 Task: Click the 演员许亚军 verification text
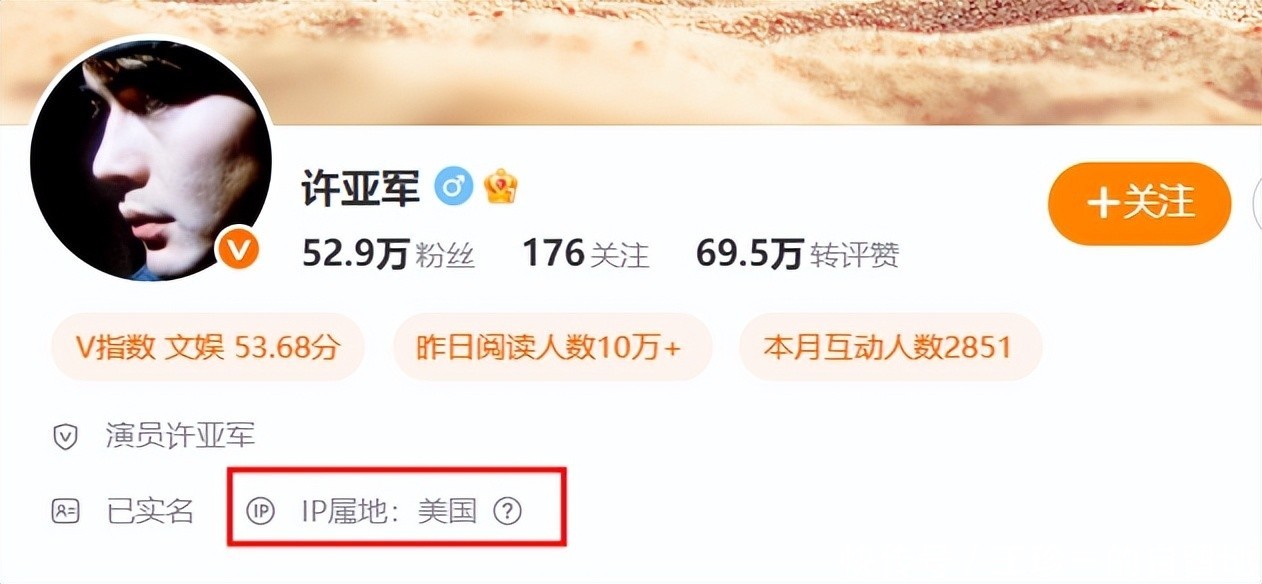click(x=181, y=436)
